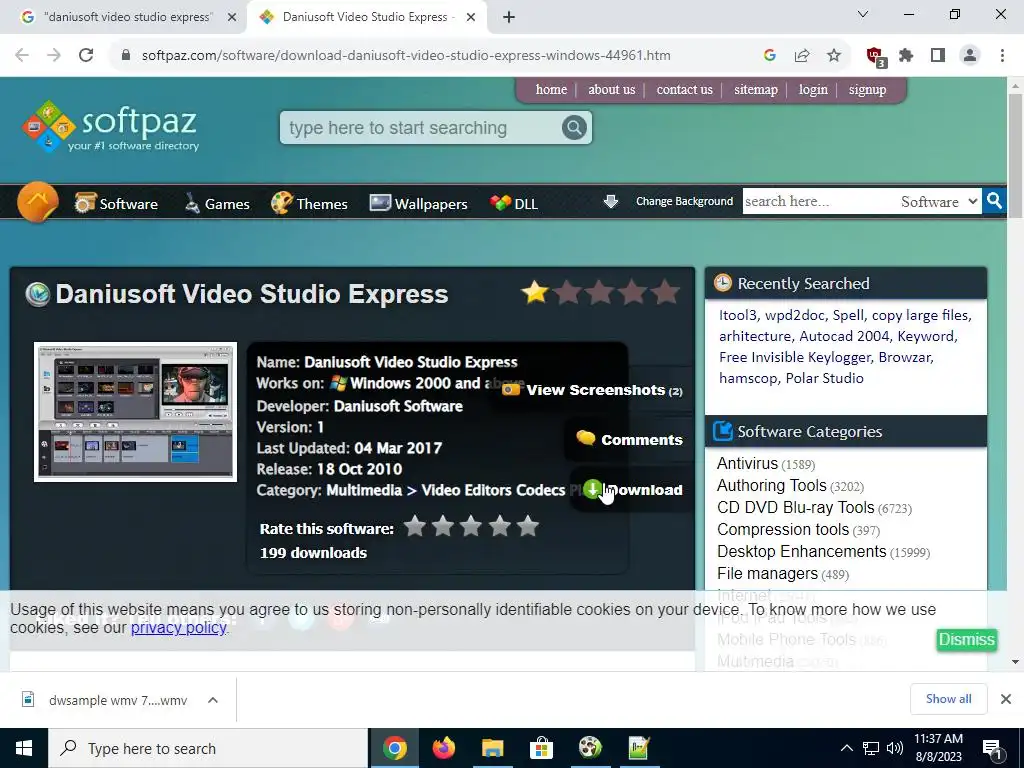Open a new browser tab
1024x768 pixels.
click(x=509, y=17)
